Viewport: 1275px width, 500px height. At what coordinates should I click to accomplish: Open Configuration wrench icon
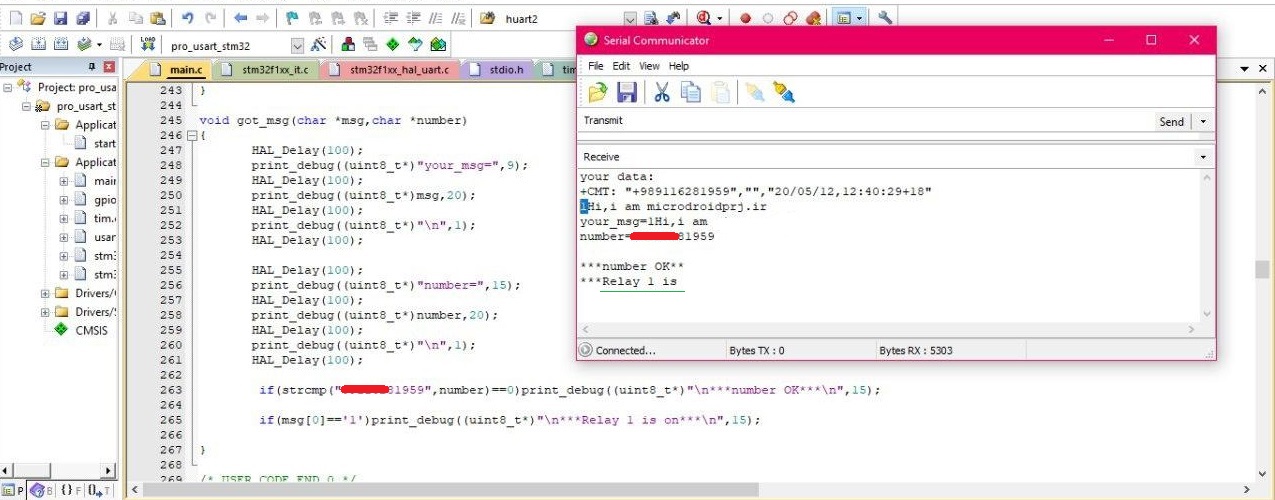(885, 18)
